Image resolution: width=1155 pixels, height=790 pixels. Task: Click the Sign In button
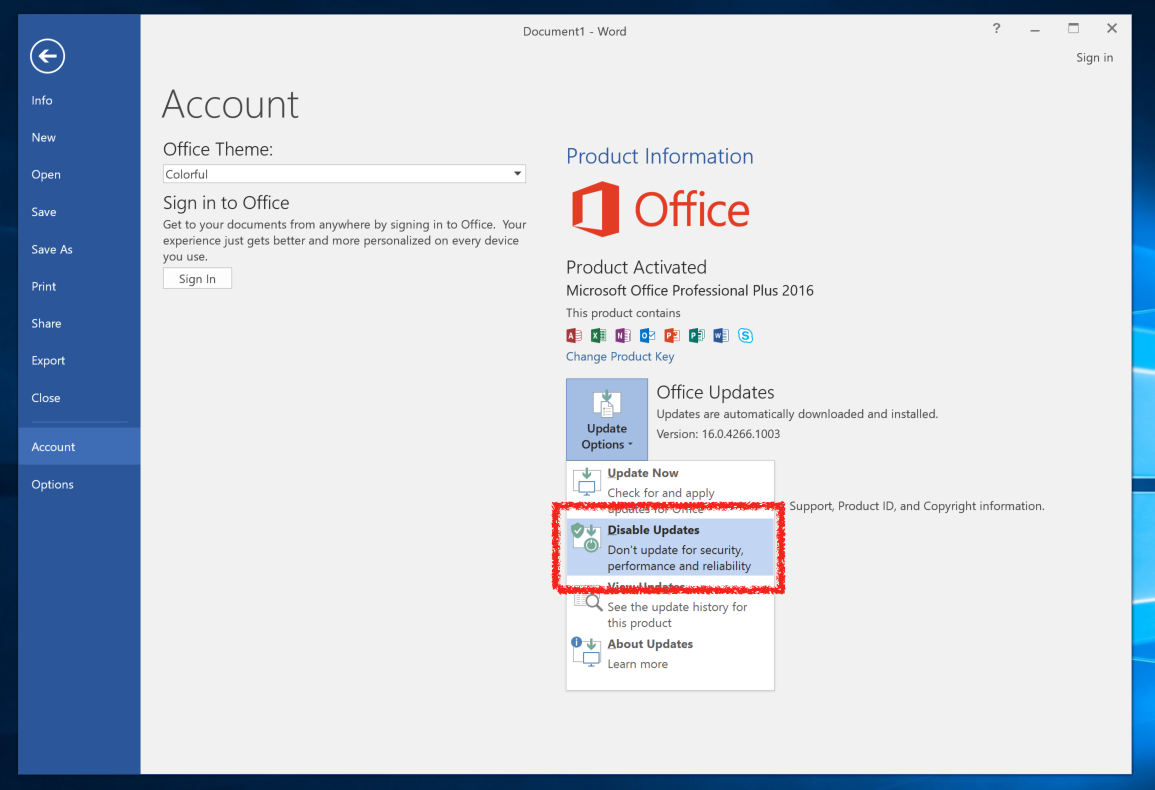(x=197, y=279)
